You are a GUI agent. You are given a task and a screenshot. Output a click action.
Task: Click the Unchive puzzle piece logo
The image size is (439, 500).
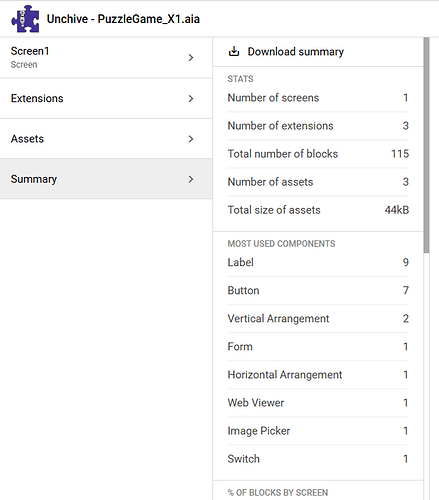25,19
